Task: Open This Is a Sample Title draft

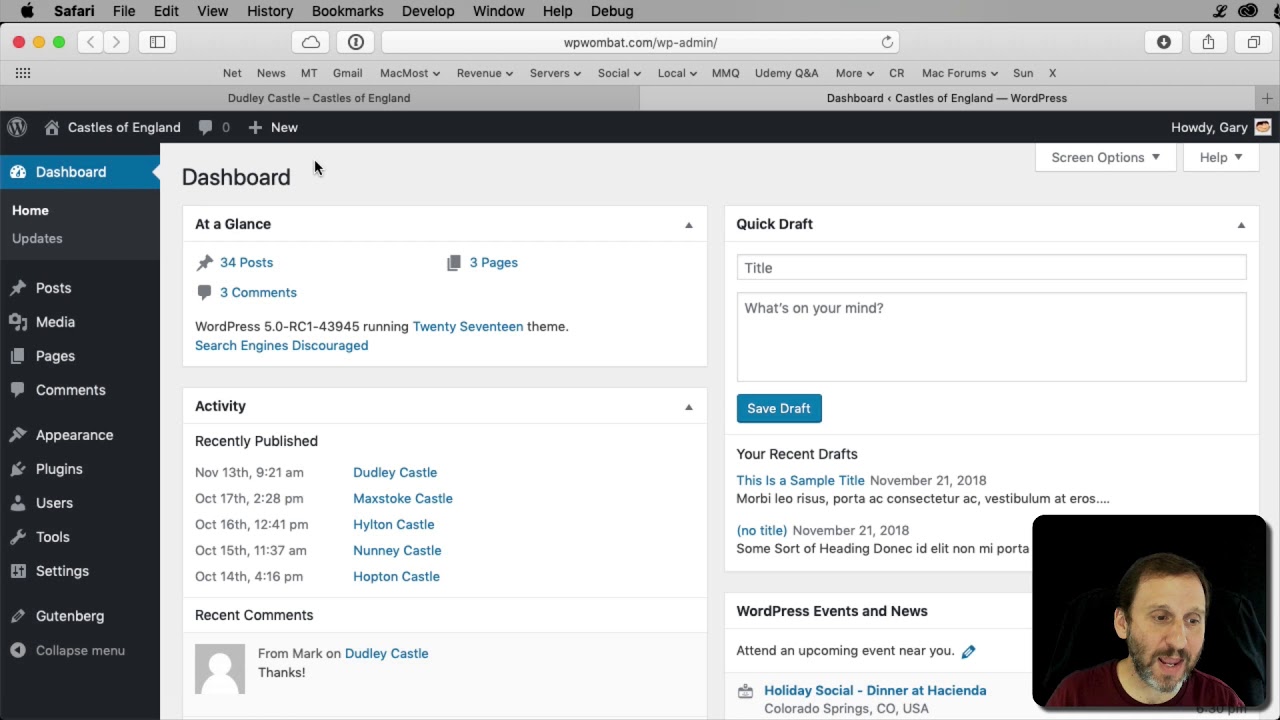Action: coord(800,480)
